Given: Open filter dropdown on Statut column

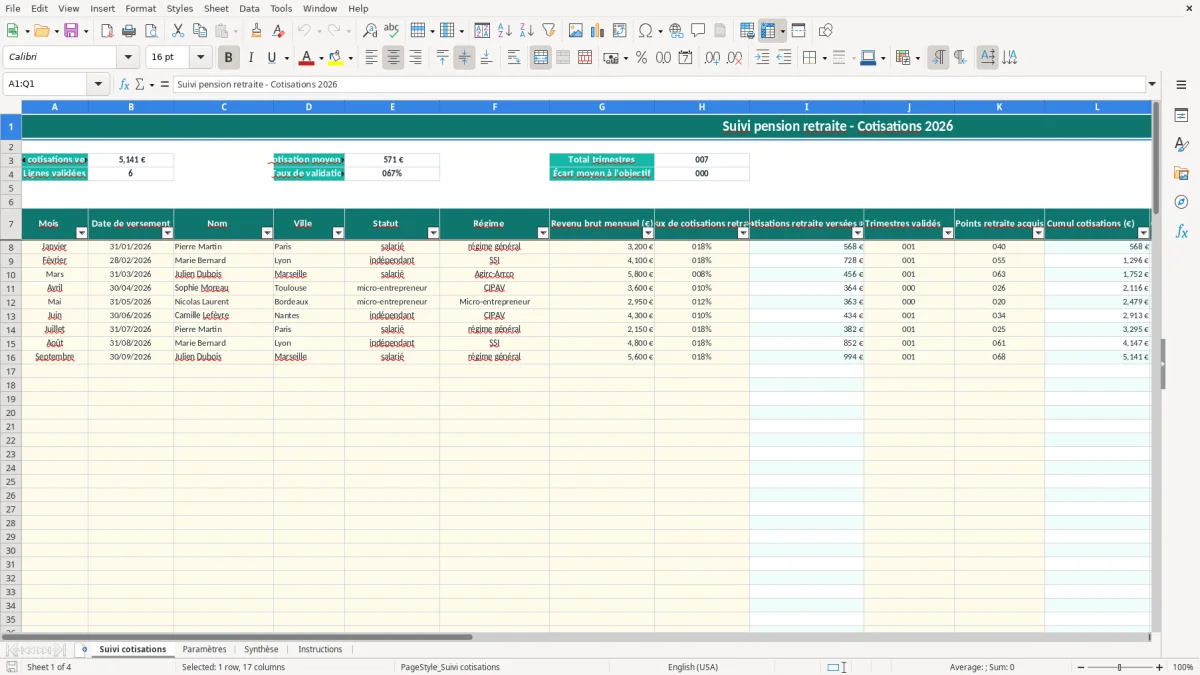Looking at the screenshot, I should pyautogui.click(x=433, y=233).
